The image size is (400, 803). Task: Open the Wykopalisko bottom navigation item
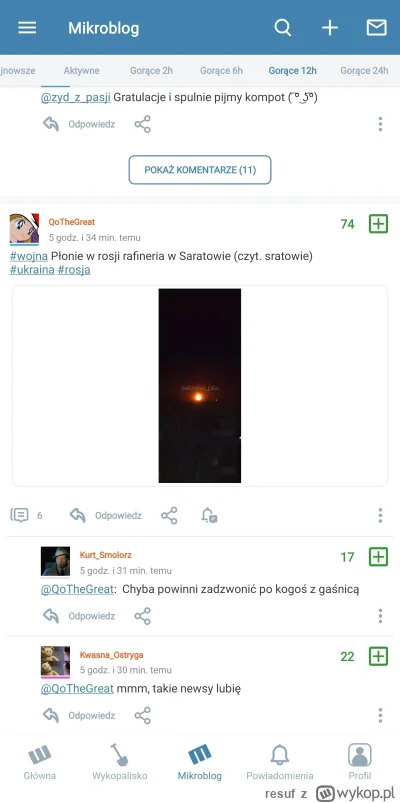(x=119, y=762)
